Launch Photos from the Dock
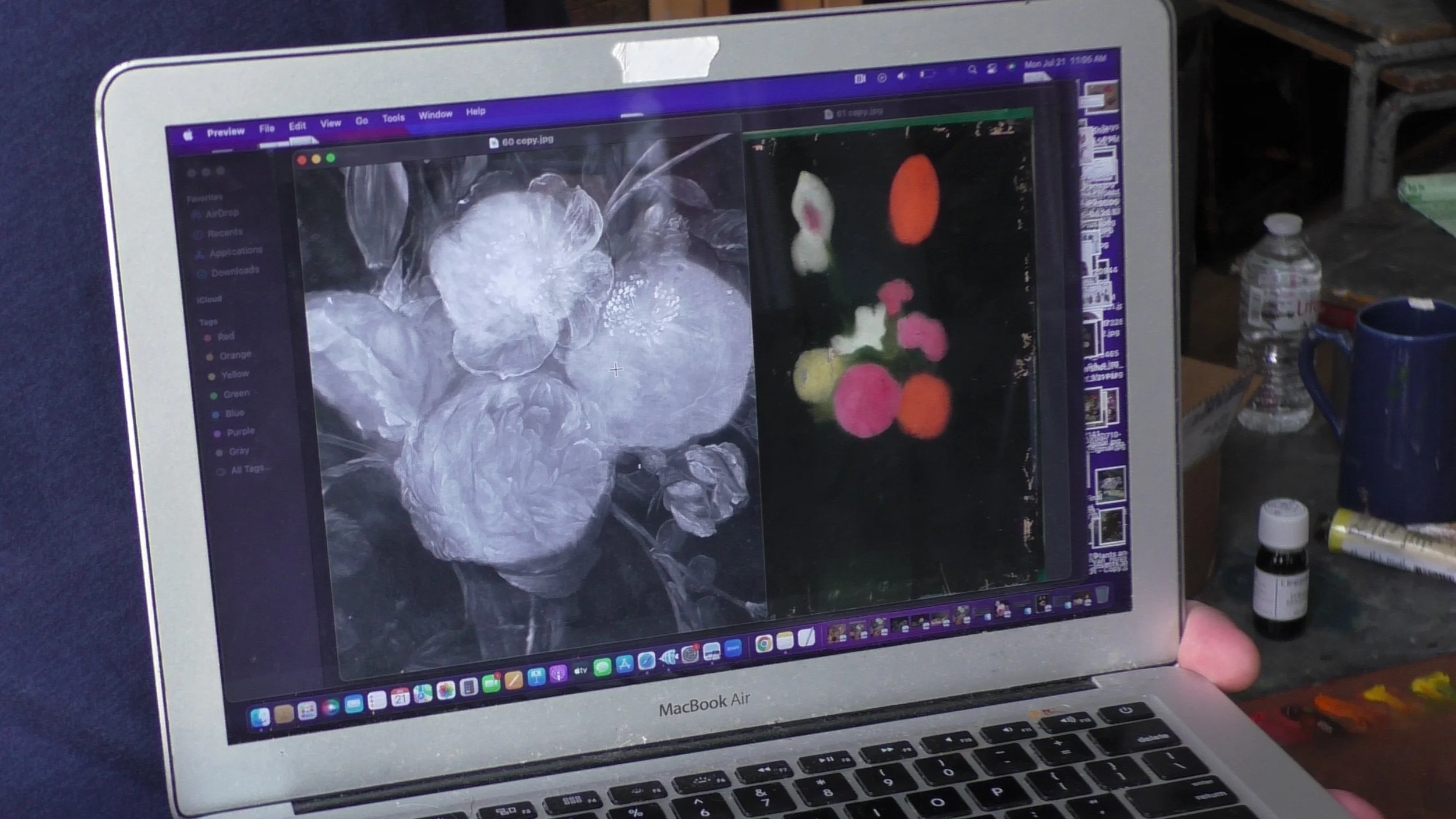The image size is (1456, 819). click(x=446, y=691)
